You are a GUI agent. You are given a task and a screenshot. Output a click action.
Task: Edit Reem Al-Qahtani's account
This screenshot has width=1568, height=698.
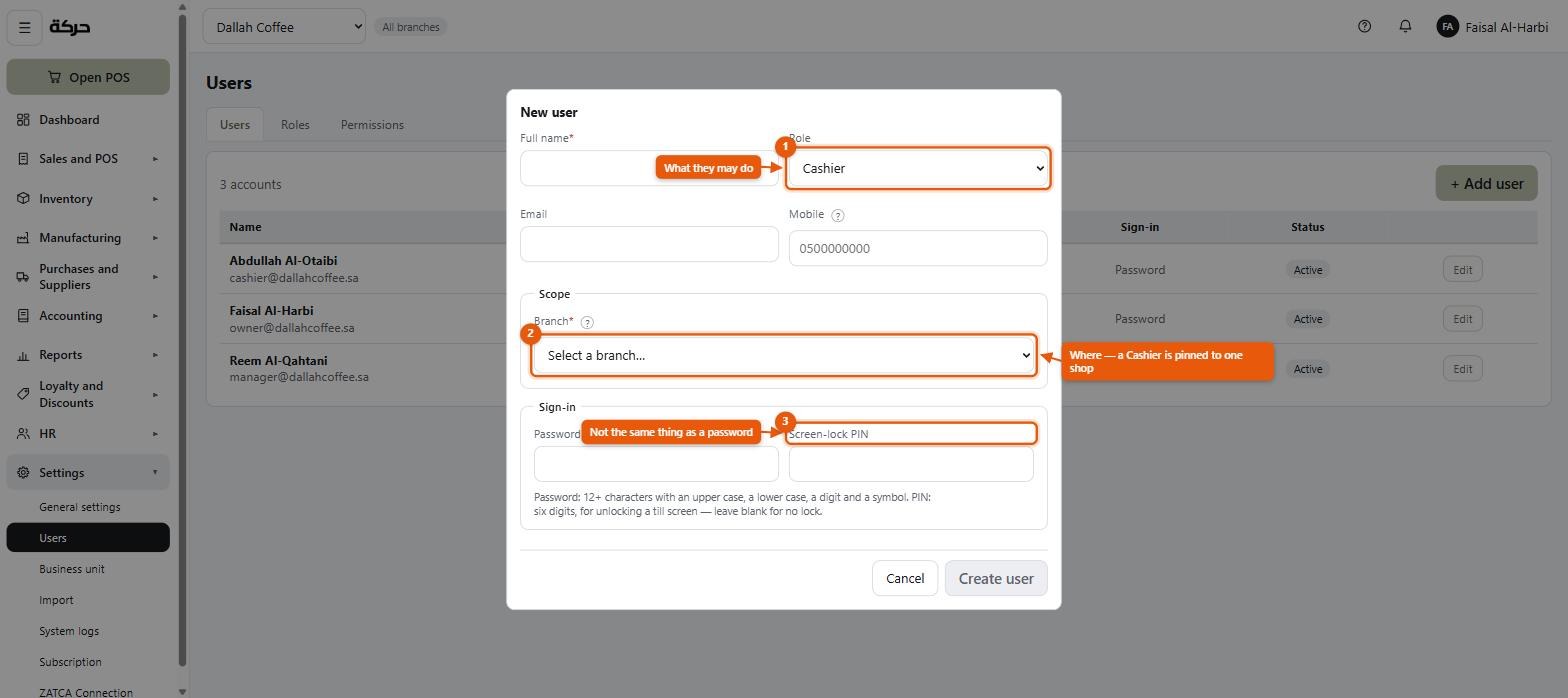pyautogui.click(x=1462, y=369)
